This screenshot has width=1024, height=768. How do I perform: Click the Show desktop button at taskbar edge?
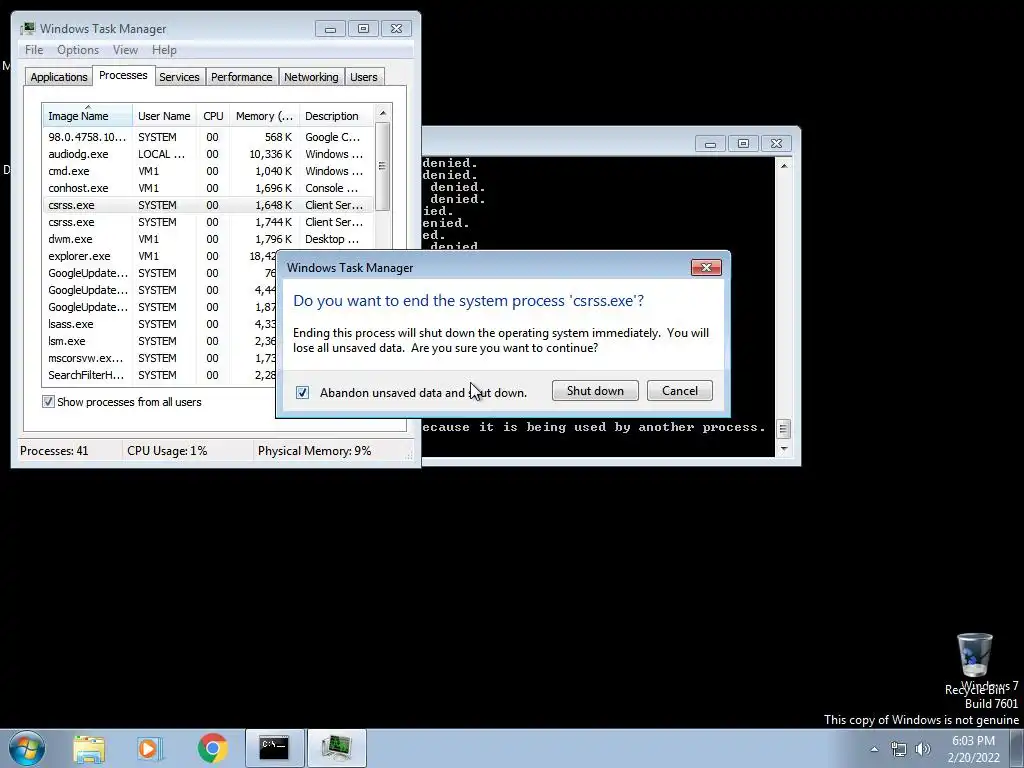(1017, 748)
